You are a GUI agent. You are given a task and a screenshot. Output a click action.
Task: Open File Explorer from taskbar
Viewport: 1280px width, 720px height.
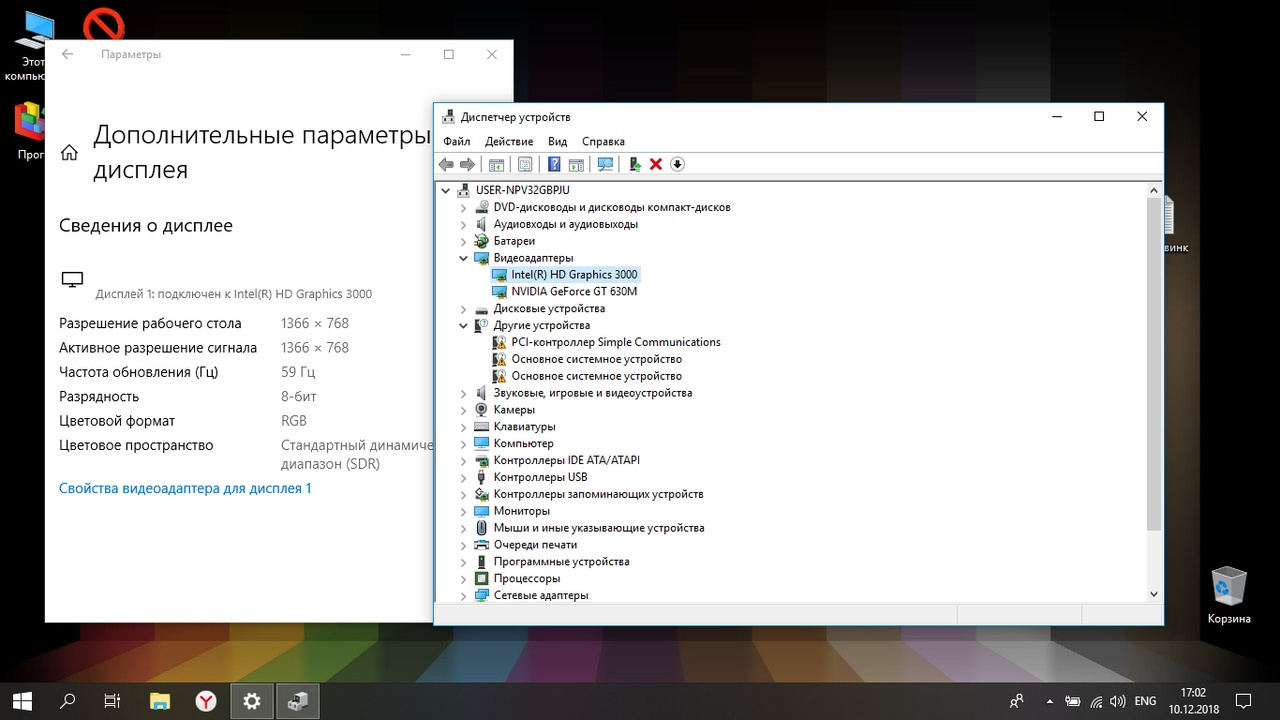(x=160, y=701)
